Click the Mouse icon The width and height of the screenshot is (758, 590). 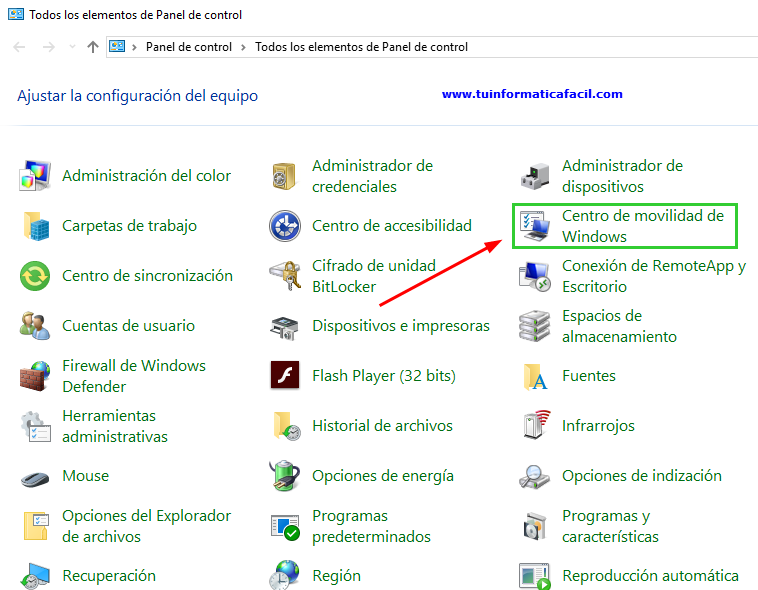pyautogui.click(x=35, y=479)
